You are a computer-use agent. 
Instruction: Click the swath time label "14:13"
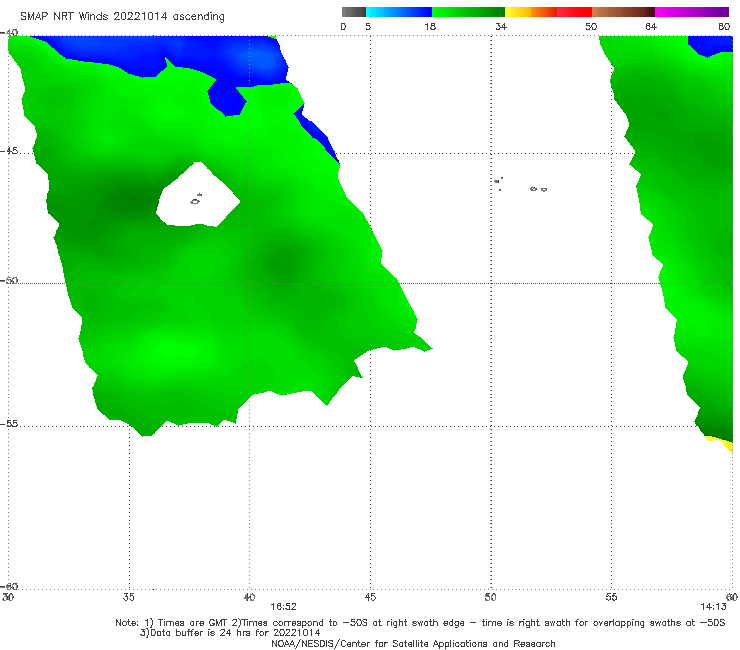pyautogui.click(x=713, y=607)
